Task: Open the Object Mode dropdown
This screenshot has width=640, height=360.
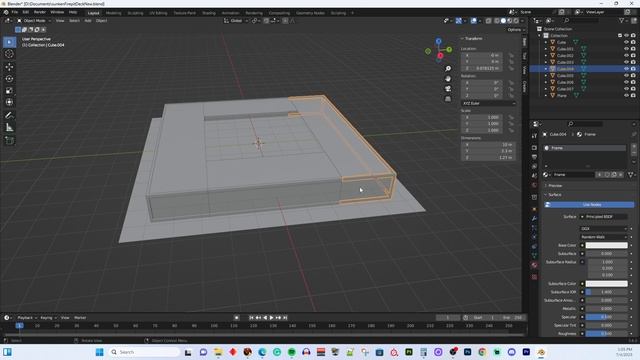Action: [34, 21]
